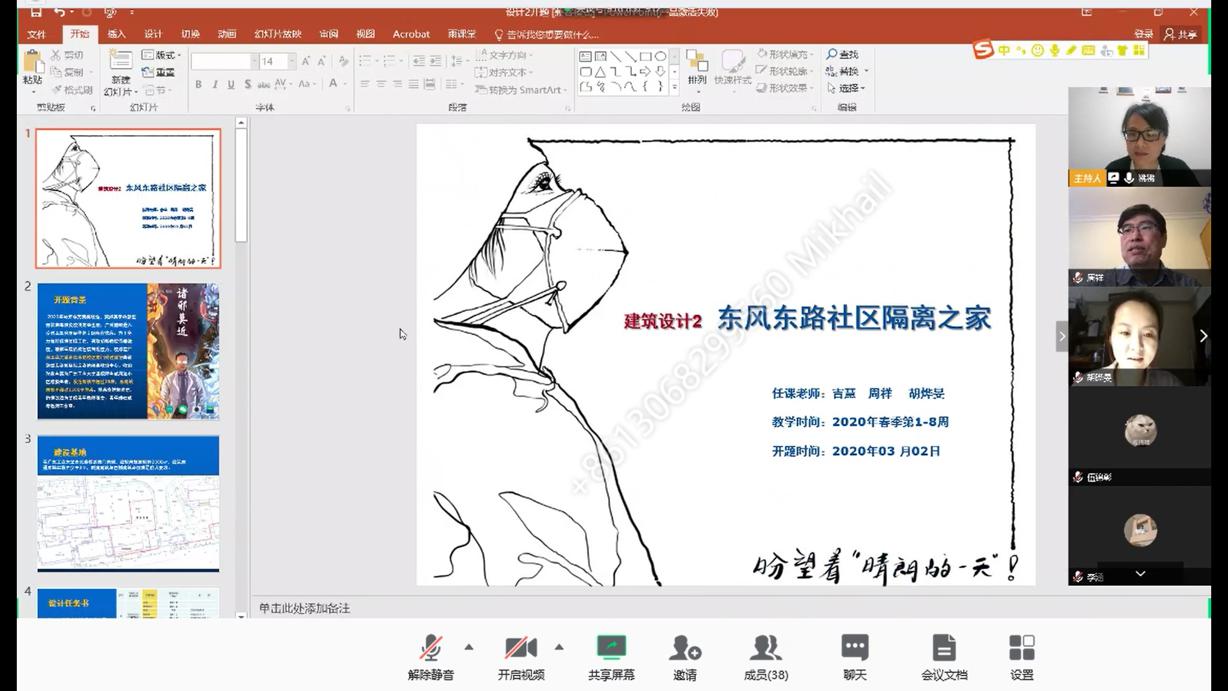Select slide 2 thumbnail 开题背景
Image resolution: width=1228 pixels, height=691 pixels.
pos(128,351)
